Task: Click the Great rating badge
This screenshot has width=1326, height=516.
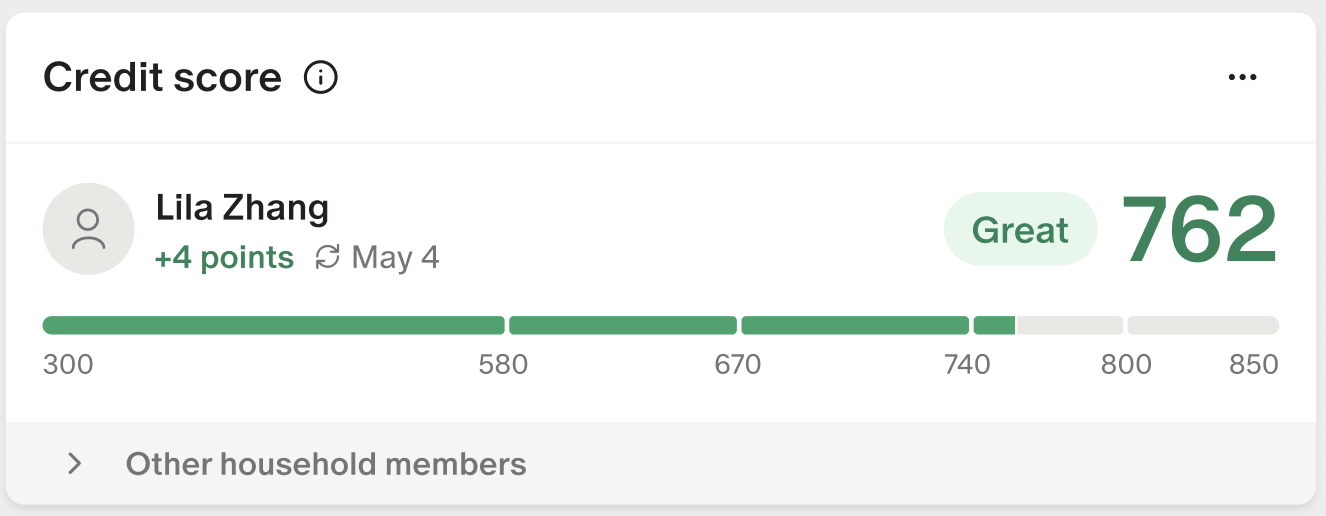Action: click(1020, 230)
